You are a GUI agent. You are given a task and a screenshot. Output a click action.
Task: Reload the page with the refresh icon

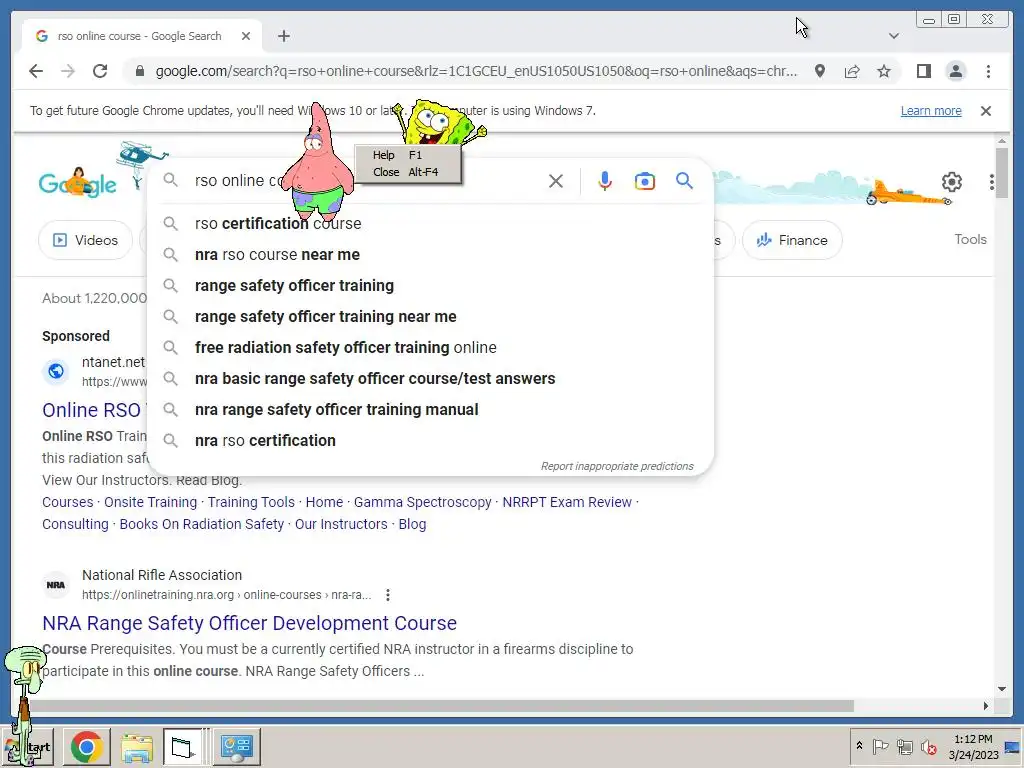100,71
